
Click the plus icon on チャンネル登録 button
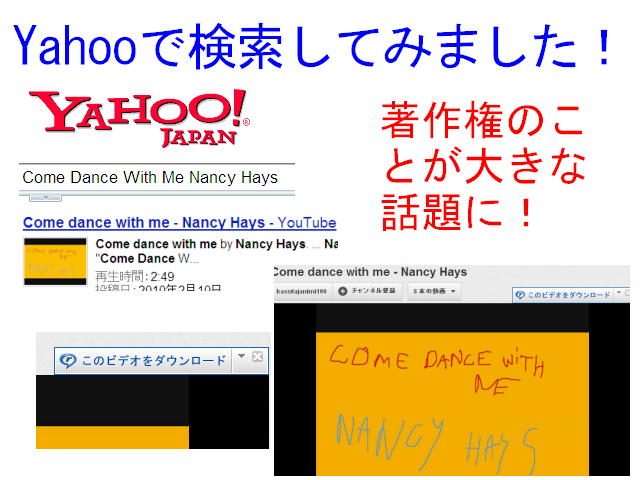tap(343, 291)
